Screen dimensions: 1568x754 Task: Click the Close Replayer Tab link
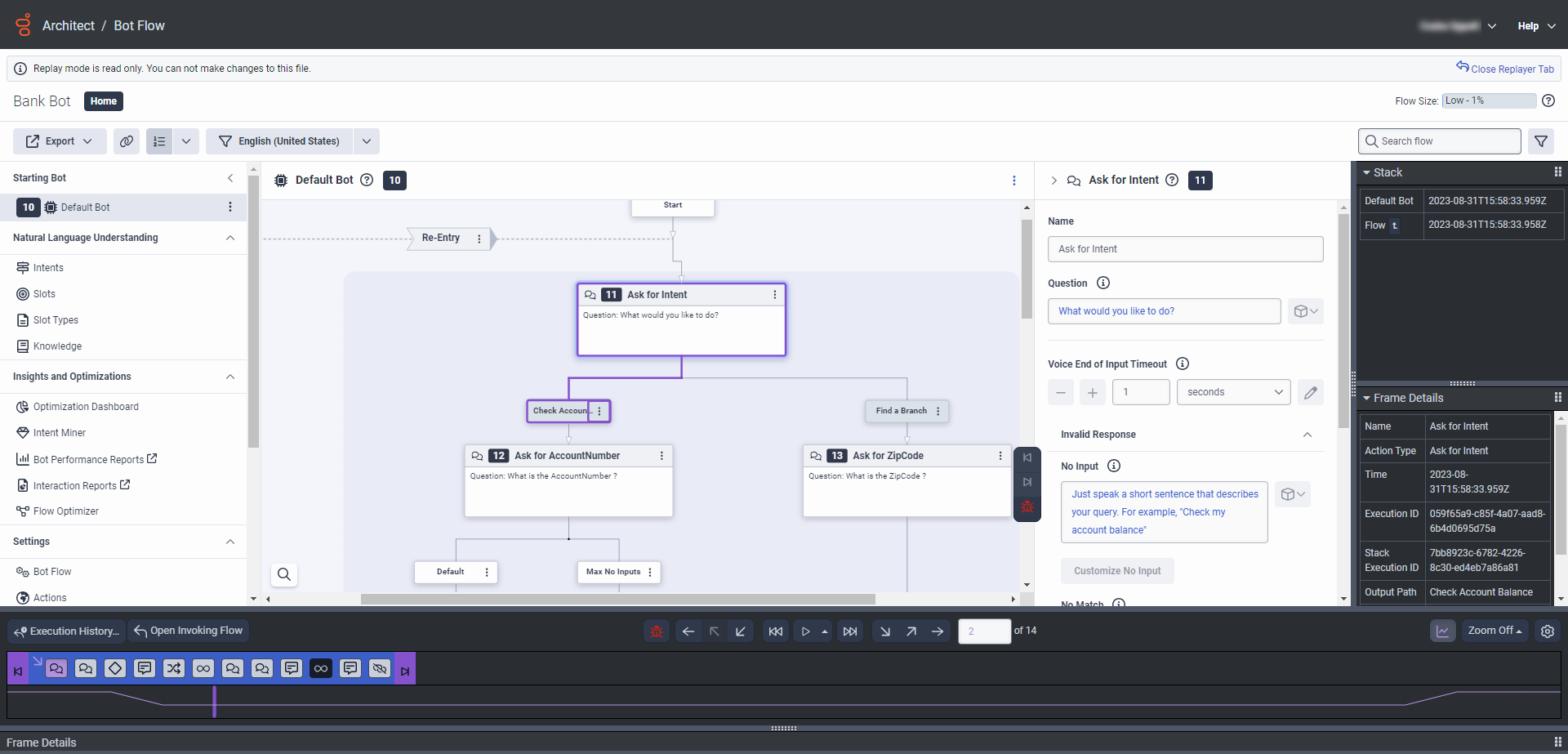point(1506,68)
